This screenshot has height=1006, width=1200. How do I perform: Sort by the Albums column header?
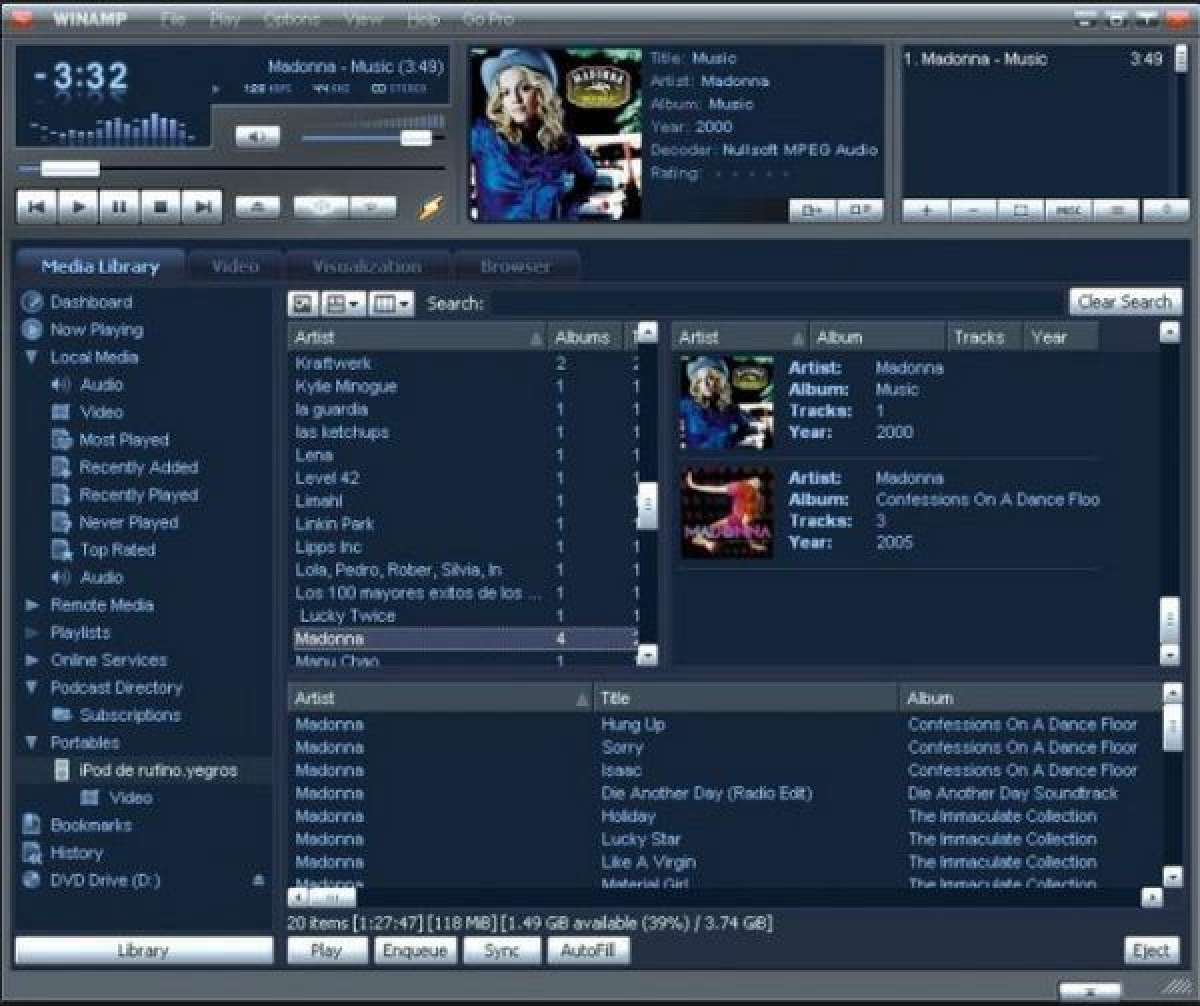585,337
